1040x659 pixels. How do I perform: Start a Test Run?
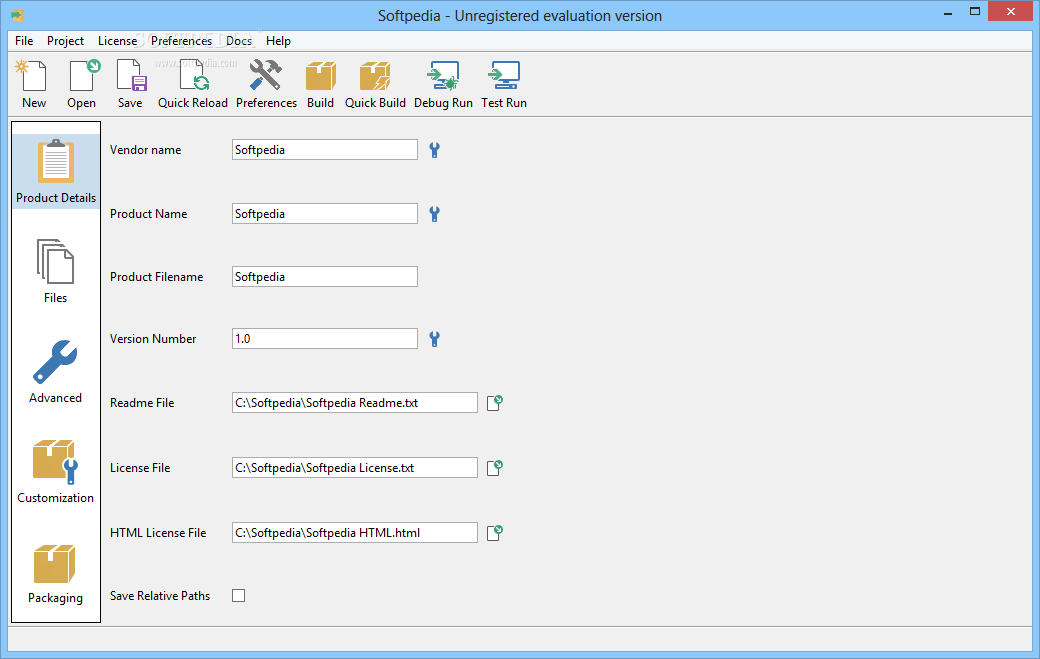(x=504, y=84)
